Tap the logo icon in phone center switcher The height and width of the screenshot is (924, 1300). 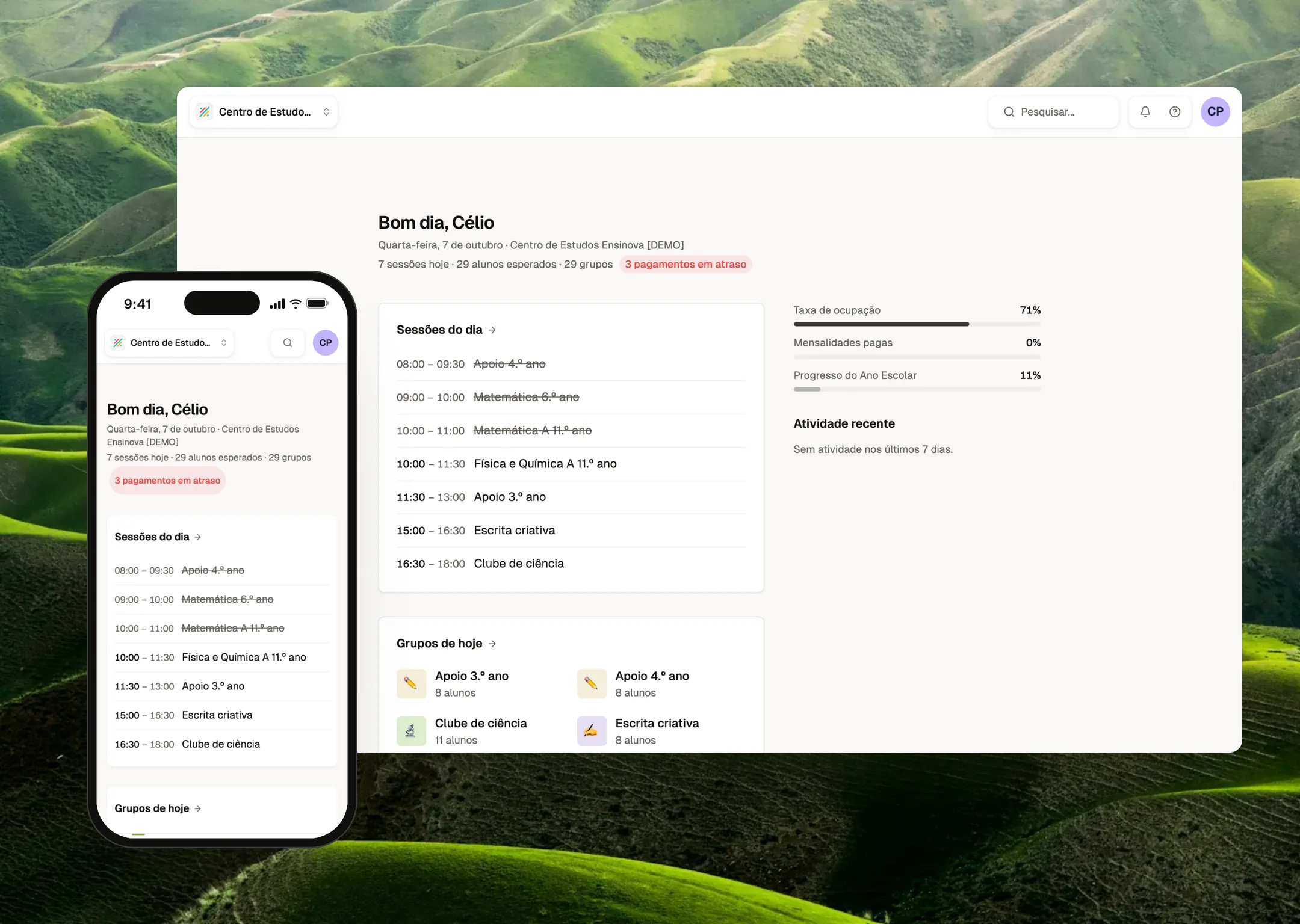click(x=119, y=343)
